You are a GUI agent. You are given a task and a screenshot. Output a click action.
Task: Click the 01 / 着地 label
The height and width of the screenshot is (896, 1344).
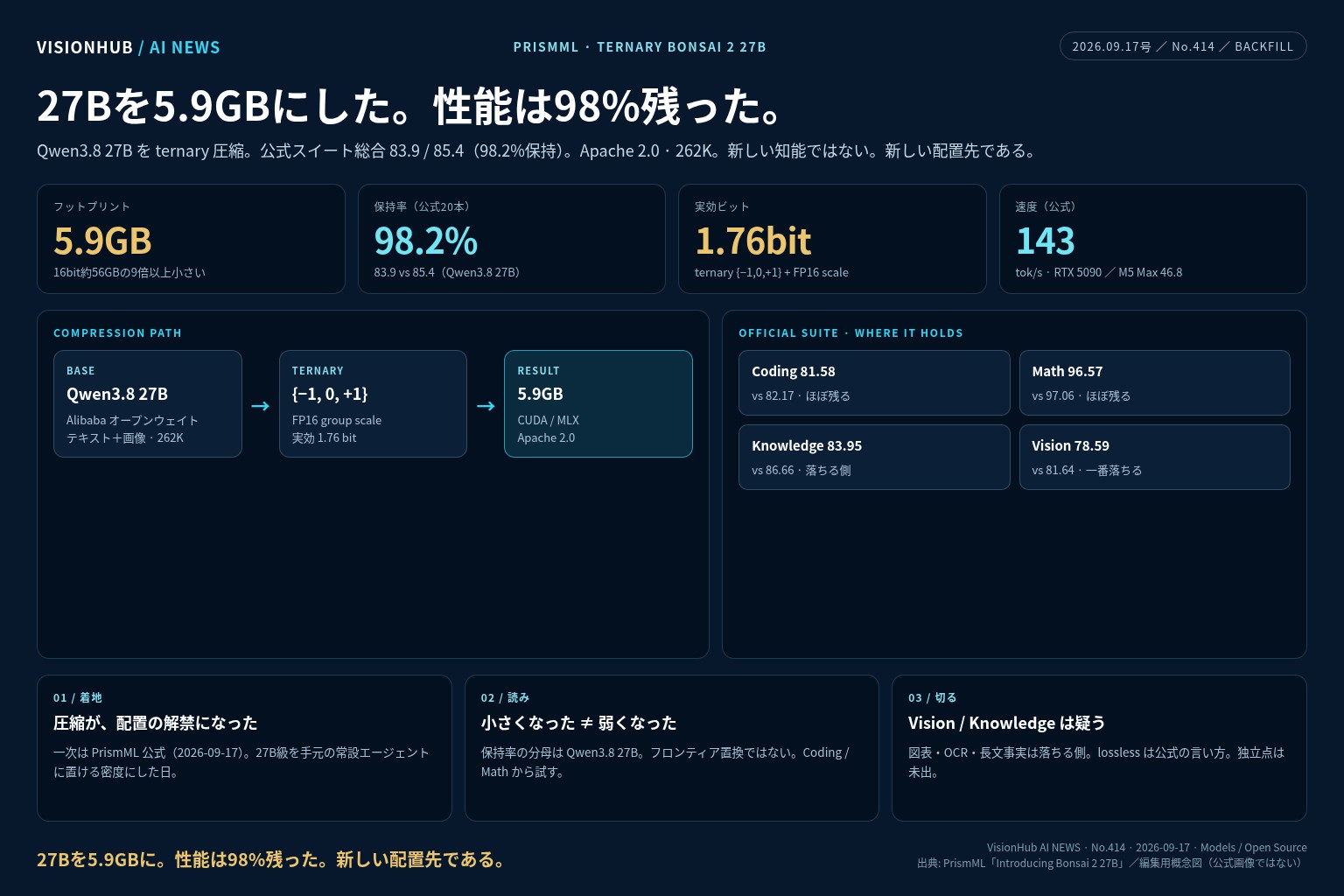(x=78, y=697)
